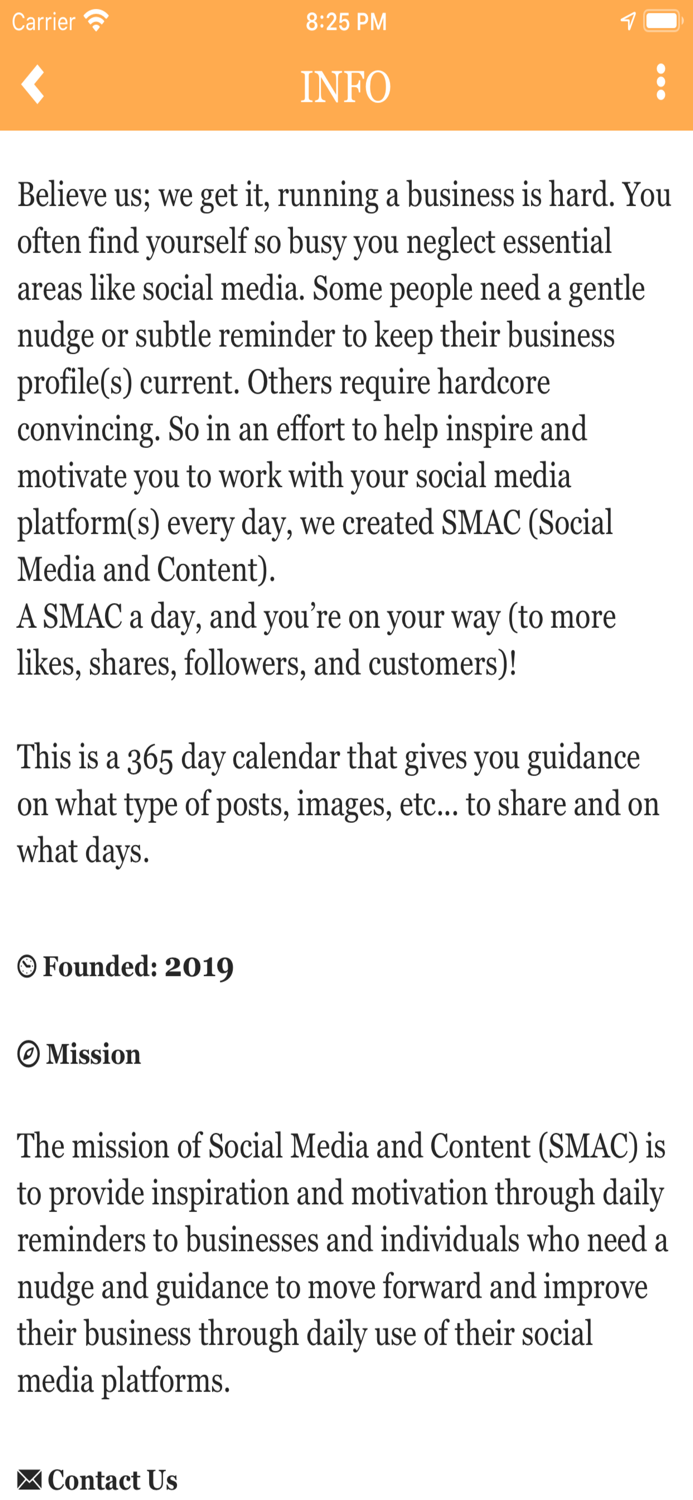This screenshot has height=1500, width=693.
Task: Open the options menu in the title bar
Action: pyautogui.click(x=661, y=84)
